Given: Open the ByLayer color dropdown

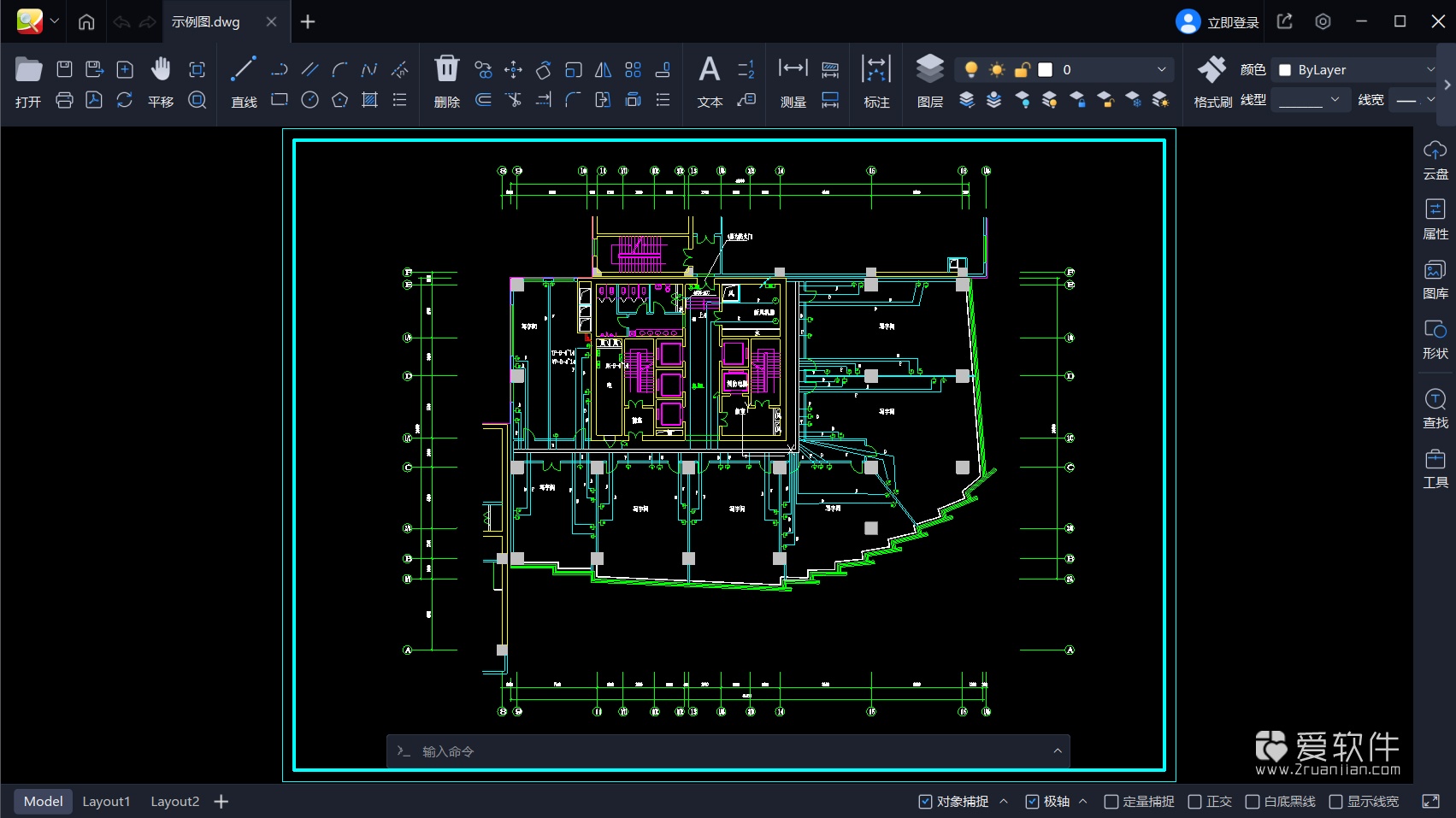Looking at the screenshot, I should click(1357, 70).
